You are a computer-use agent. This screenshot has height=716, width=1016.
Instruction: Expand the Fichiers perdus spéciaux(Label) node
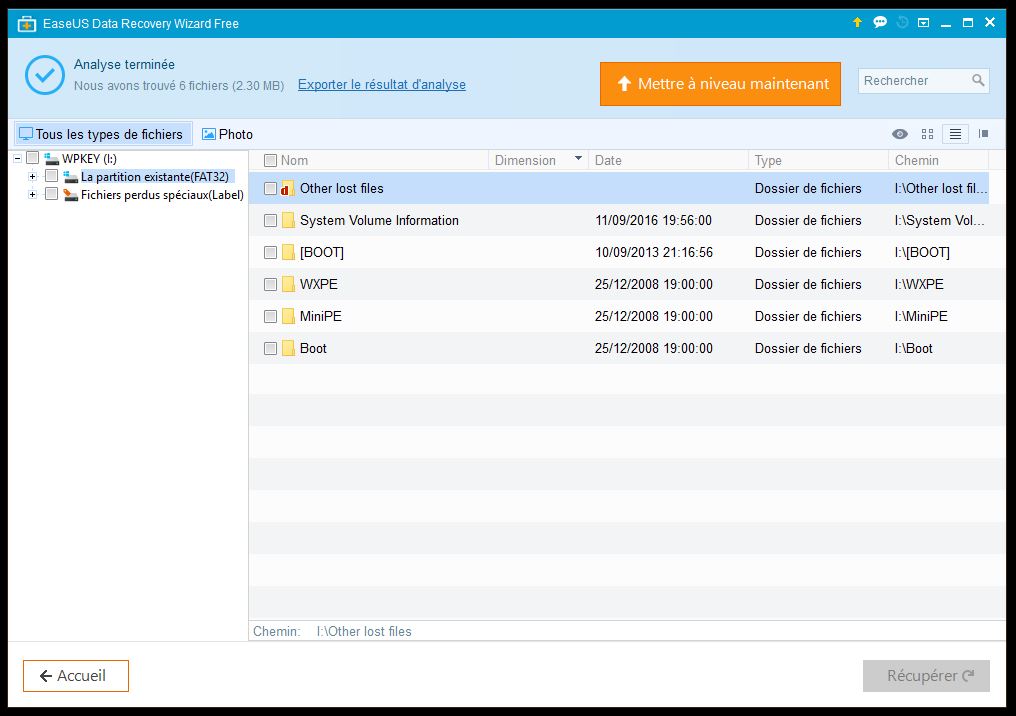coord(32,194)
